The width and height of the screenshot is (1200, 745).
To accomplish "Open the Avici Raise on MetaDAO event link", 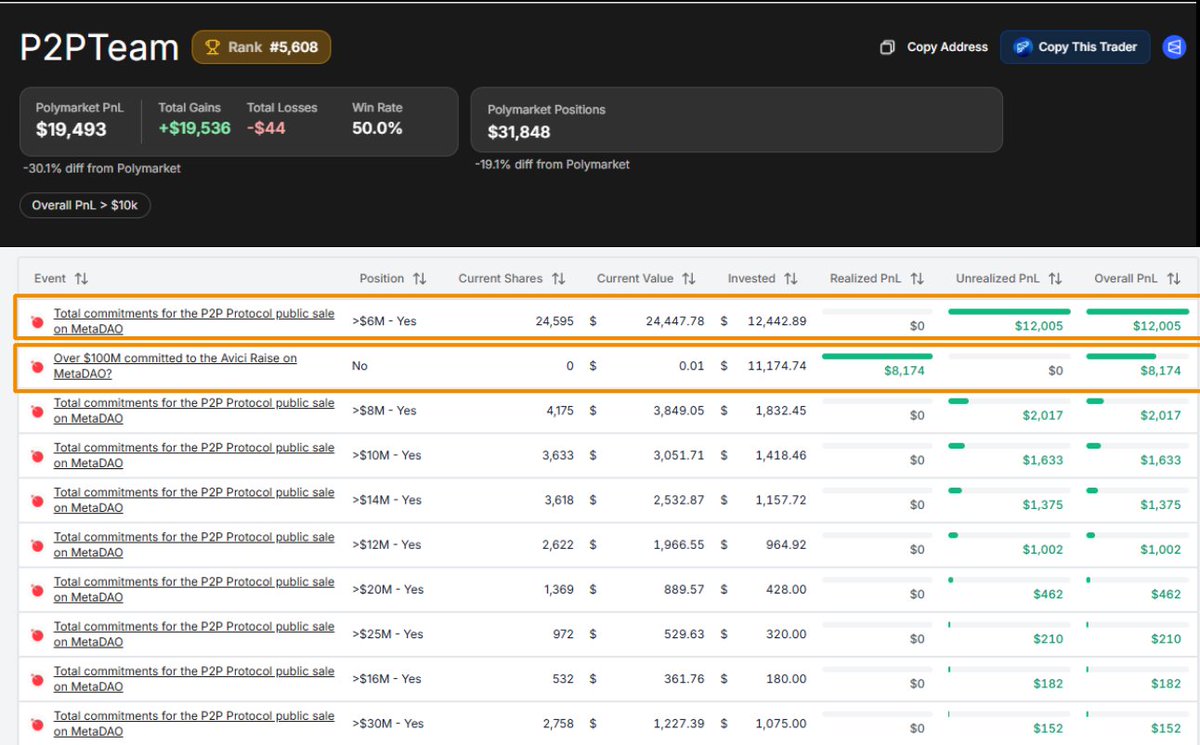I will tap(175, 366).
